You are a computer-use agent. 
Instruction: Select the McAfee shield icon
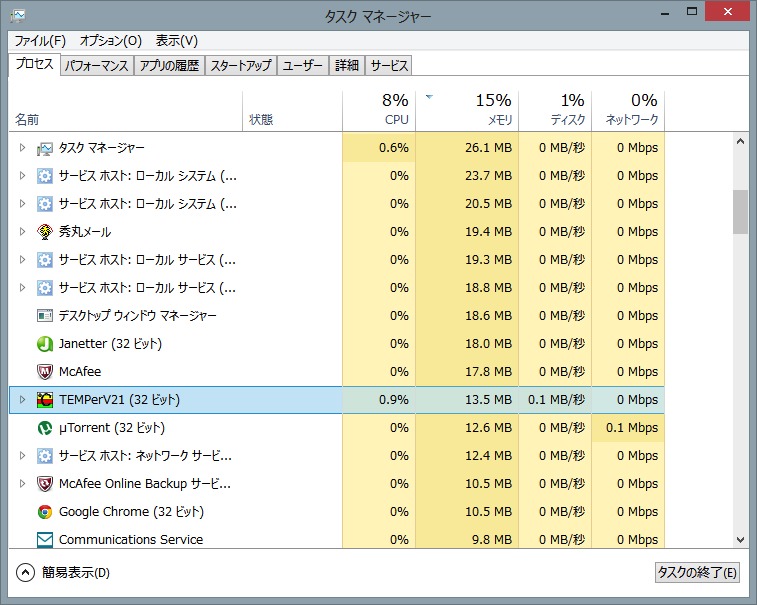pos(45,372)
